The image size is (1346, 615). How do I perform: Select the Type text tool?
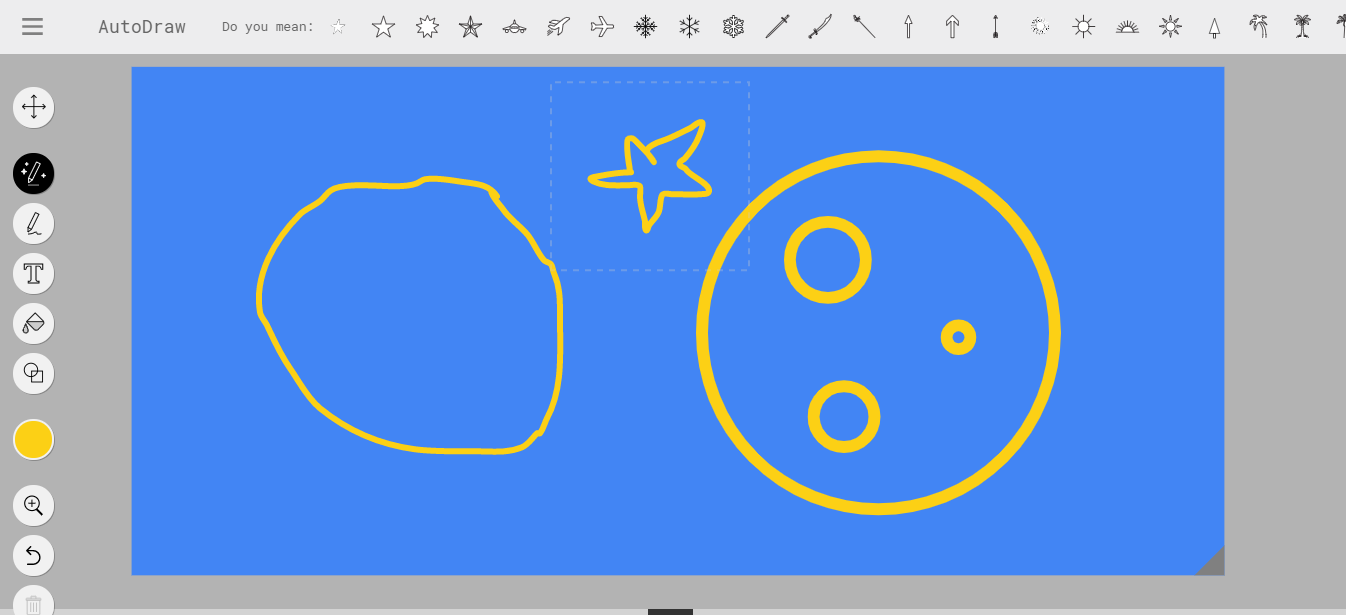click(x=34, y=273)
